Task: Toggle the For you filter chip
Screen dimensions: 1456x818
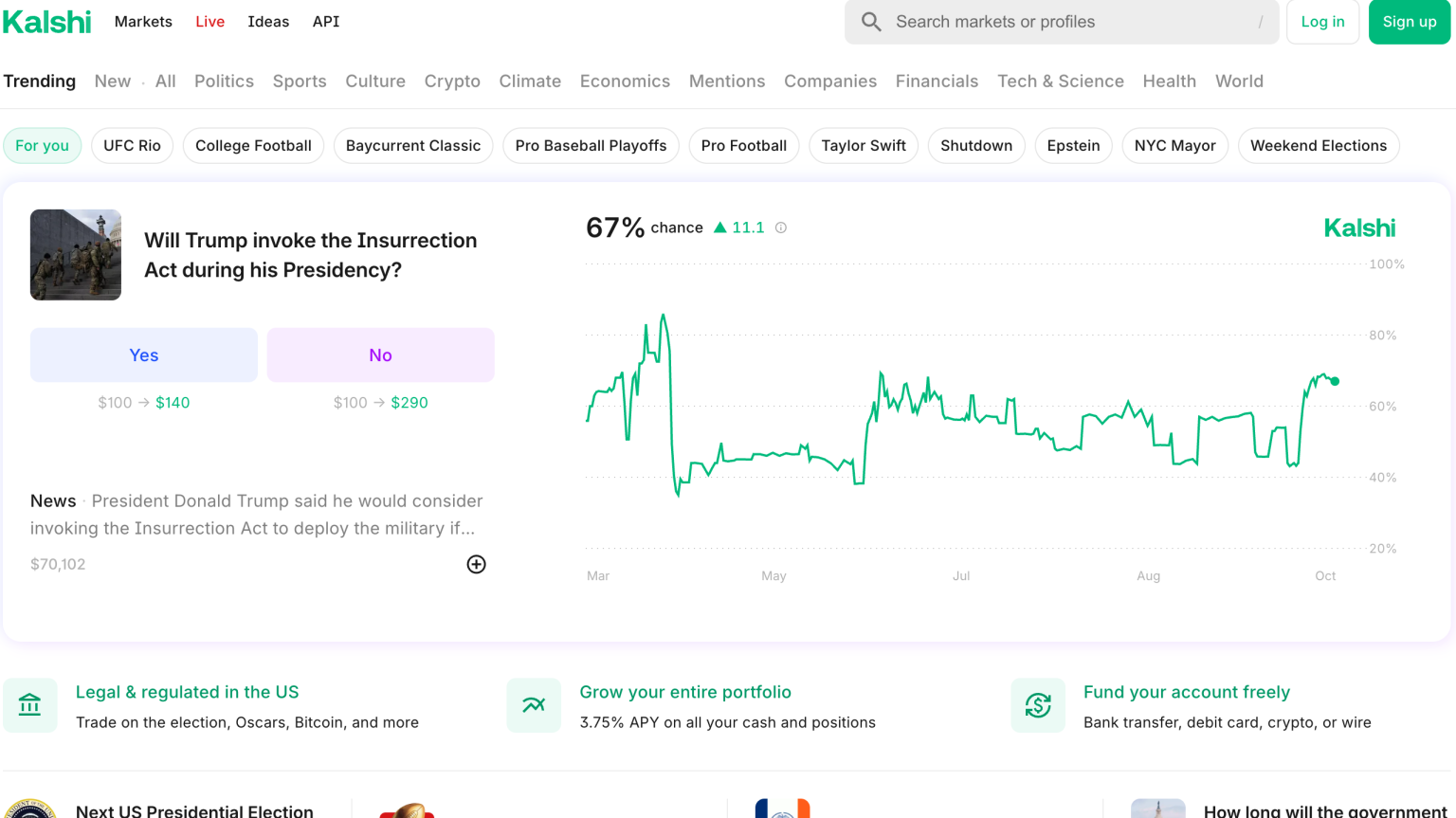Action: [x=42, y=146]
